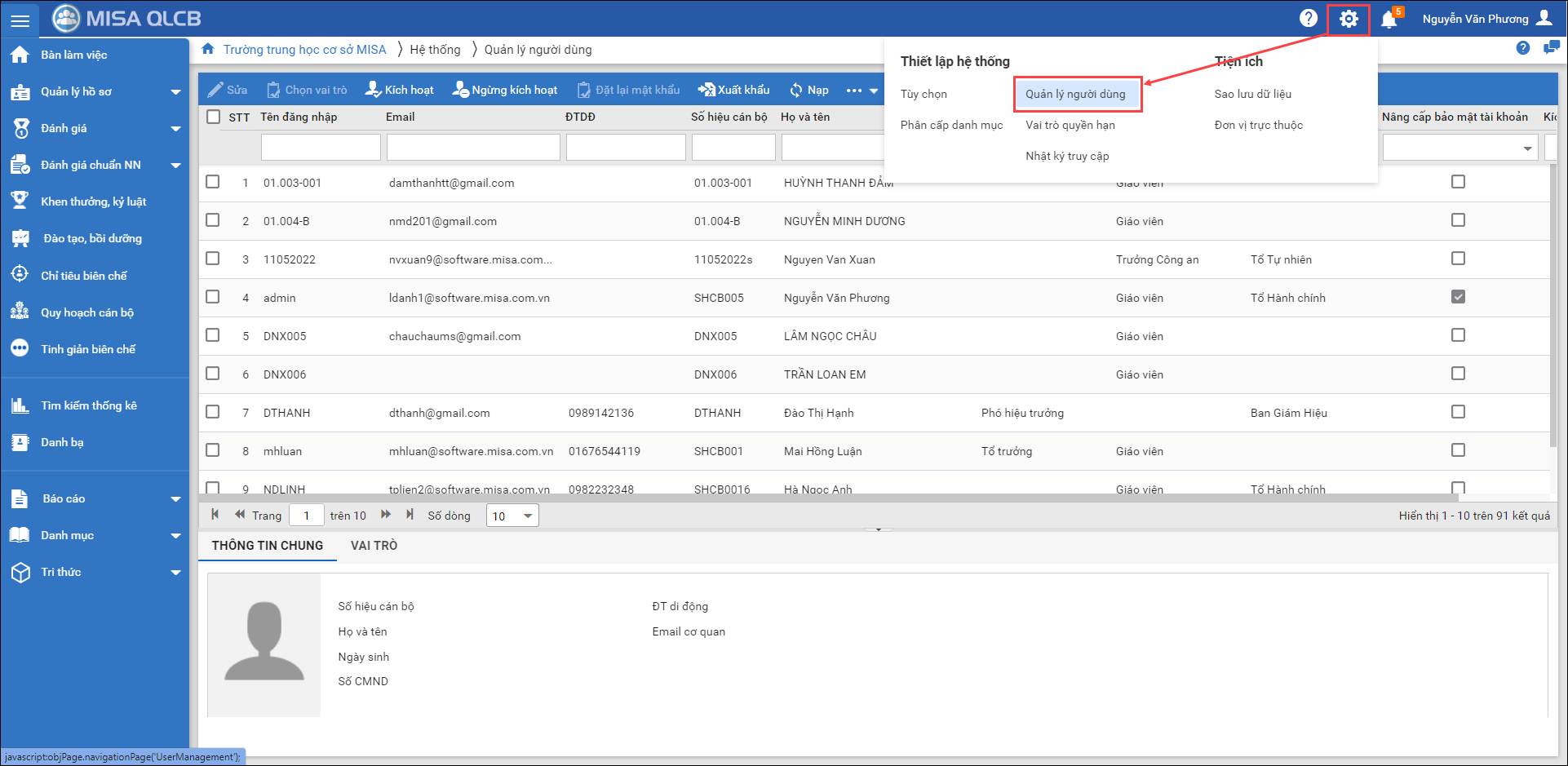The height and width of the screenshot is (766, 1568).
Task: Jump to last page arrow
Action: 410,515
